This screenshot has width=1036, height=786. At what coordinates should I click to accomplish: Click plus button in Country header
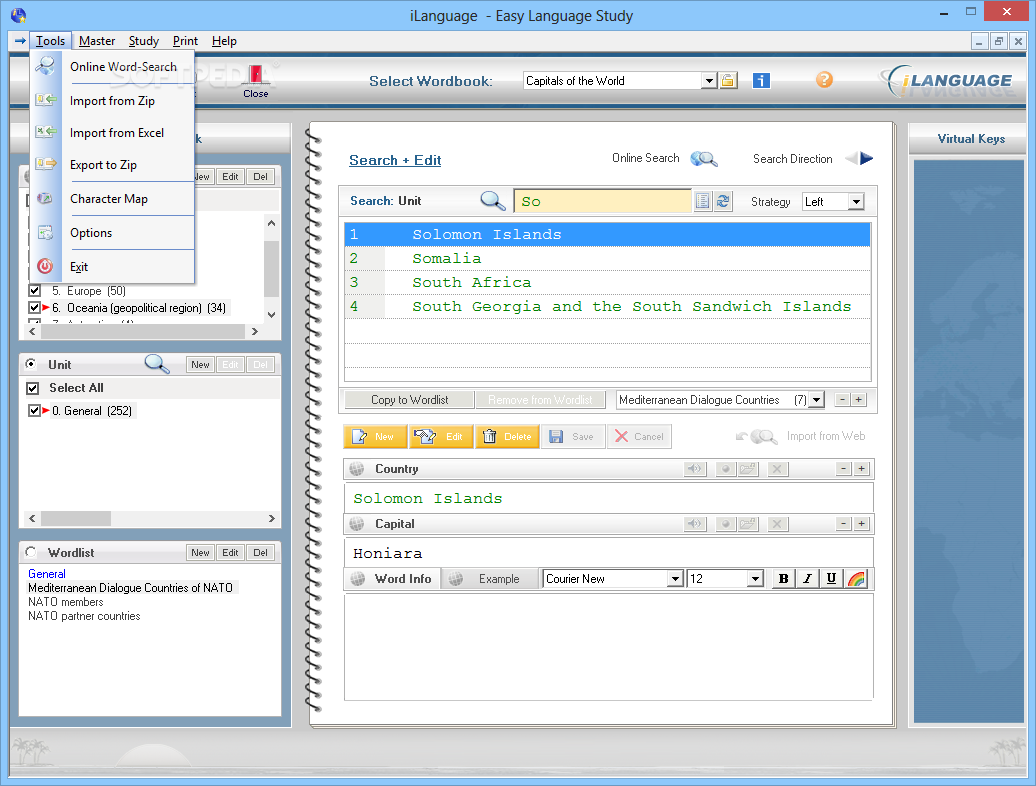[x=862, y=468]
